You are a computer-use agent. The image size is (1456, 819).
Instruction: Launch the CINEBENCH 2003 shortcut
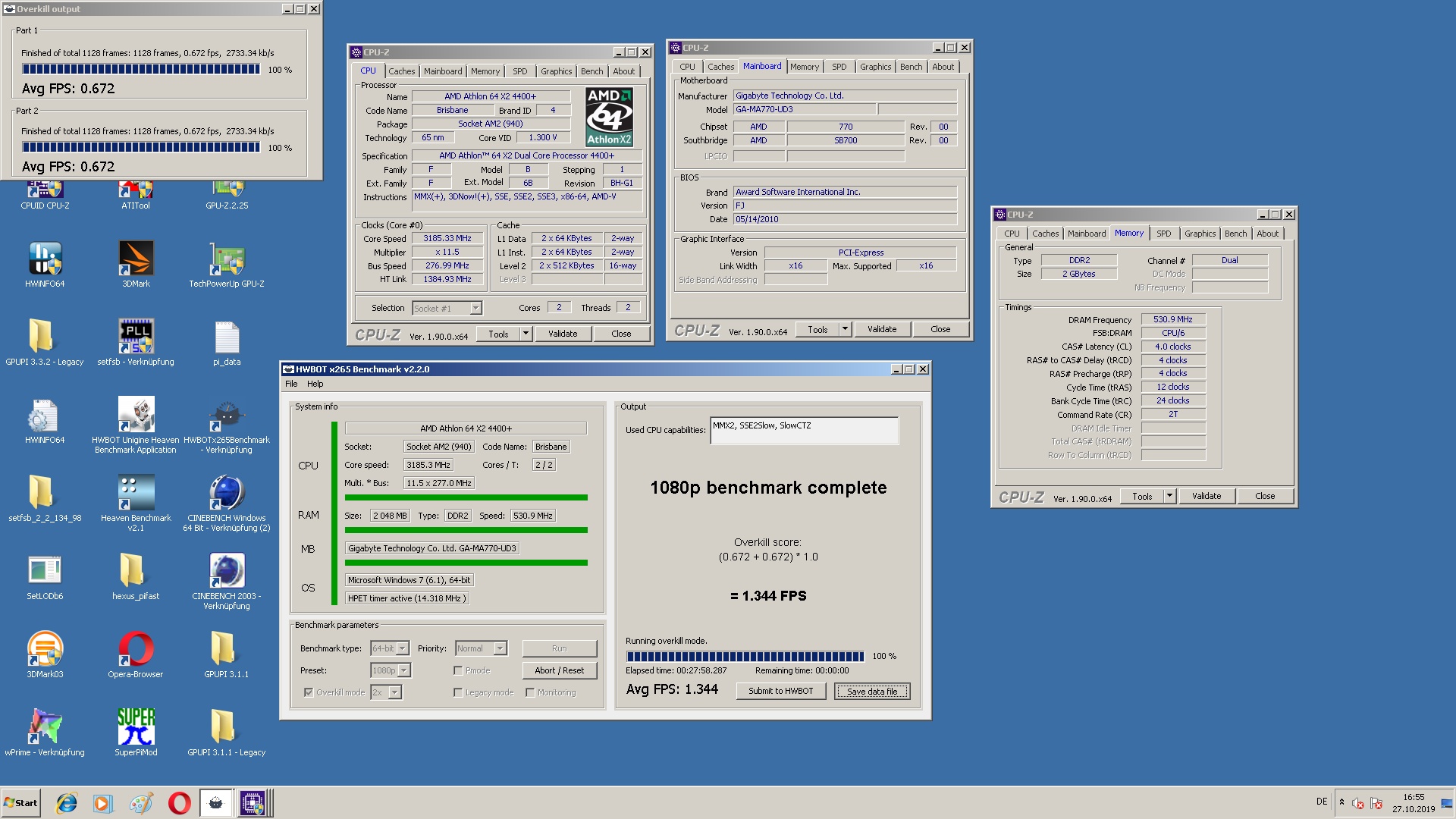coord(227,582)
